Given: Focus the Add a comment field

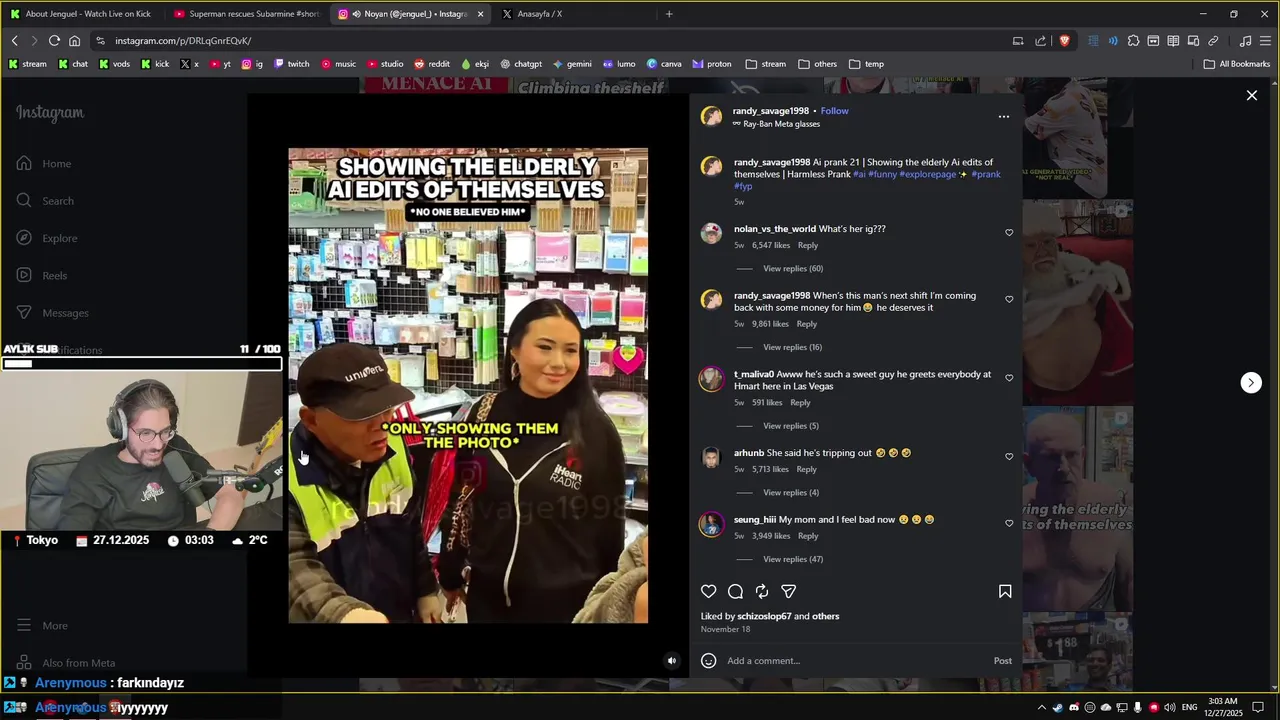Looking at the screenshot, I should click(855, 660).
